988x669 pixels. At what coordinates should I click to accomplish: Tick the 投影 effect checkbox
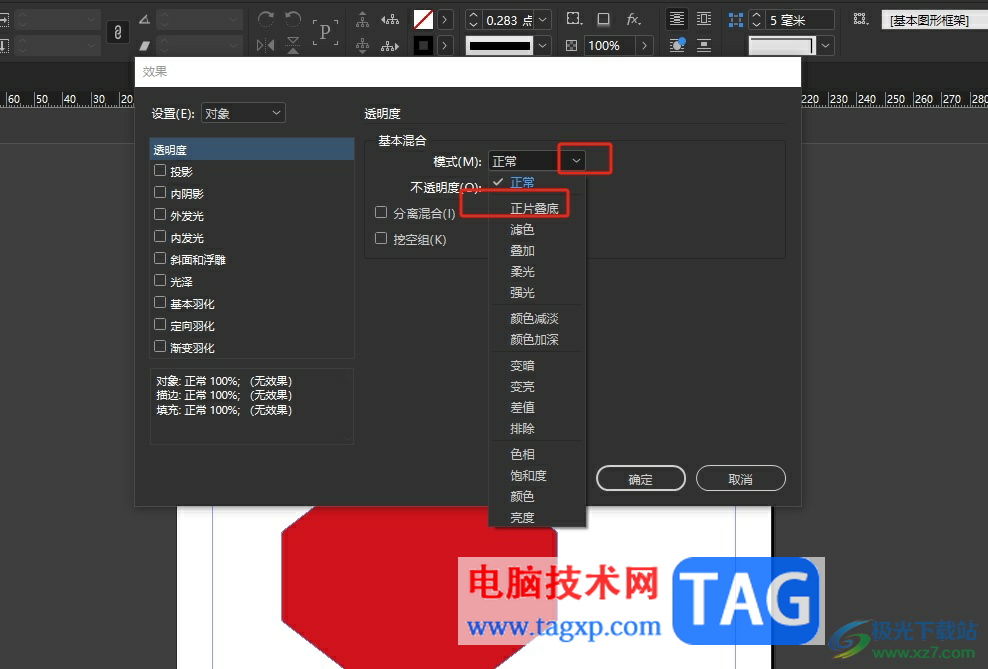[x=160, y=170]
